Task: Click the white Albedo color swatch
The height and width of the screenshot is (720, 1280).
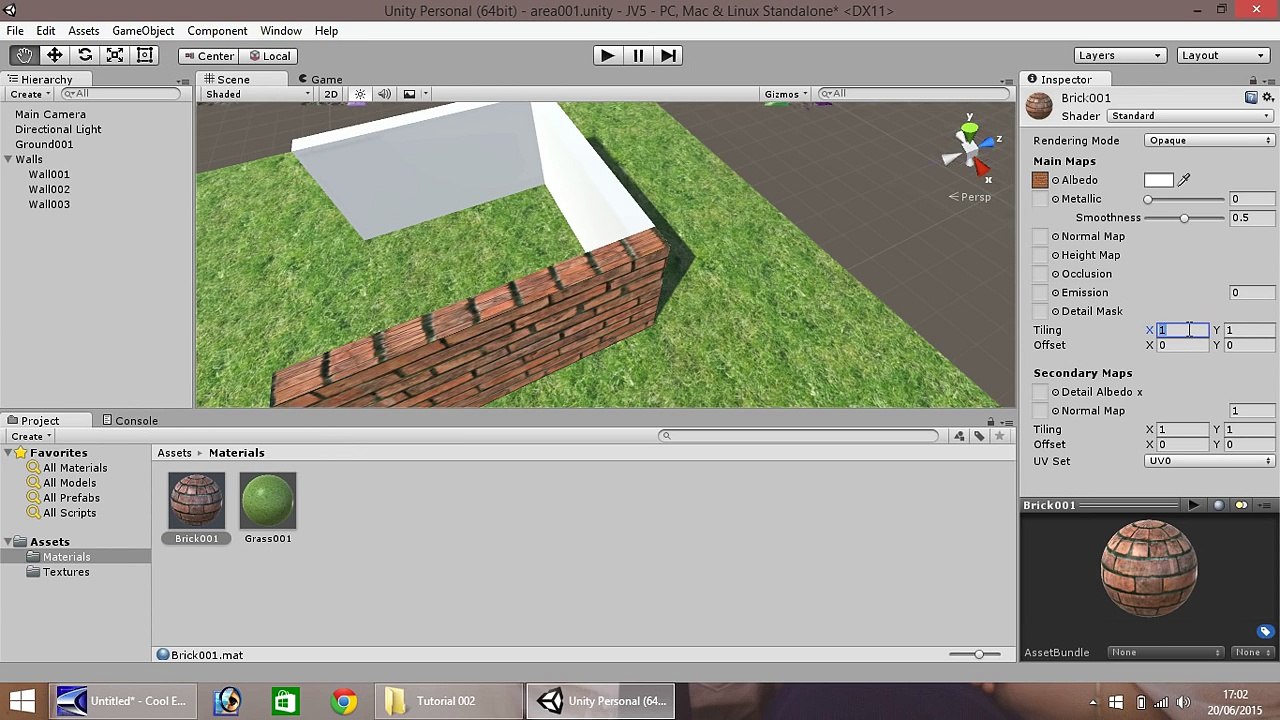Action: point(1159,180)
